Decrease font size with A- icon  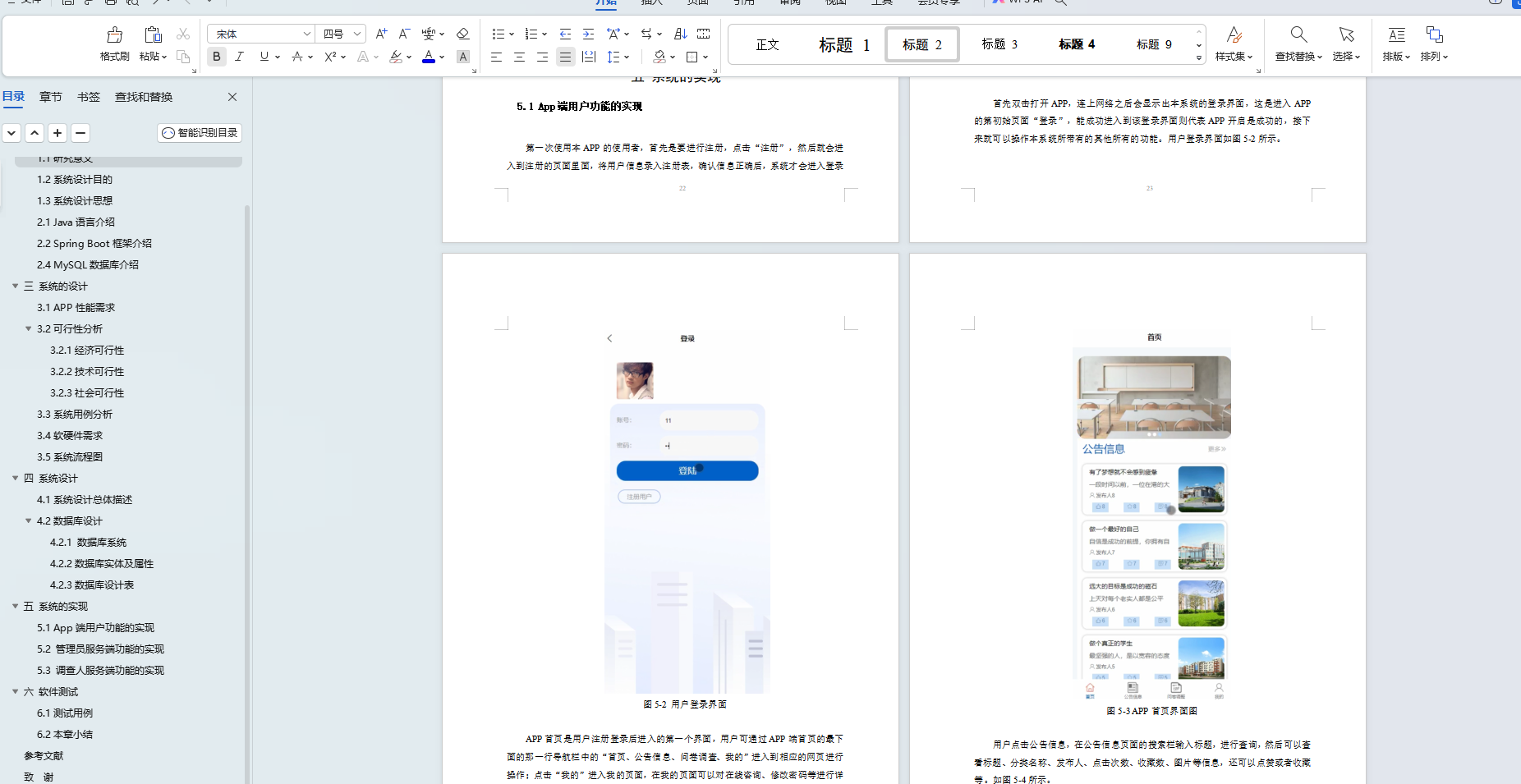pos(404,34)
